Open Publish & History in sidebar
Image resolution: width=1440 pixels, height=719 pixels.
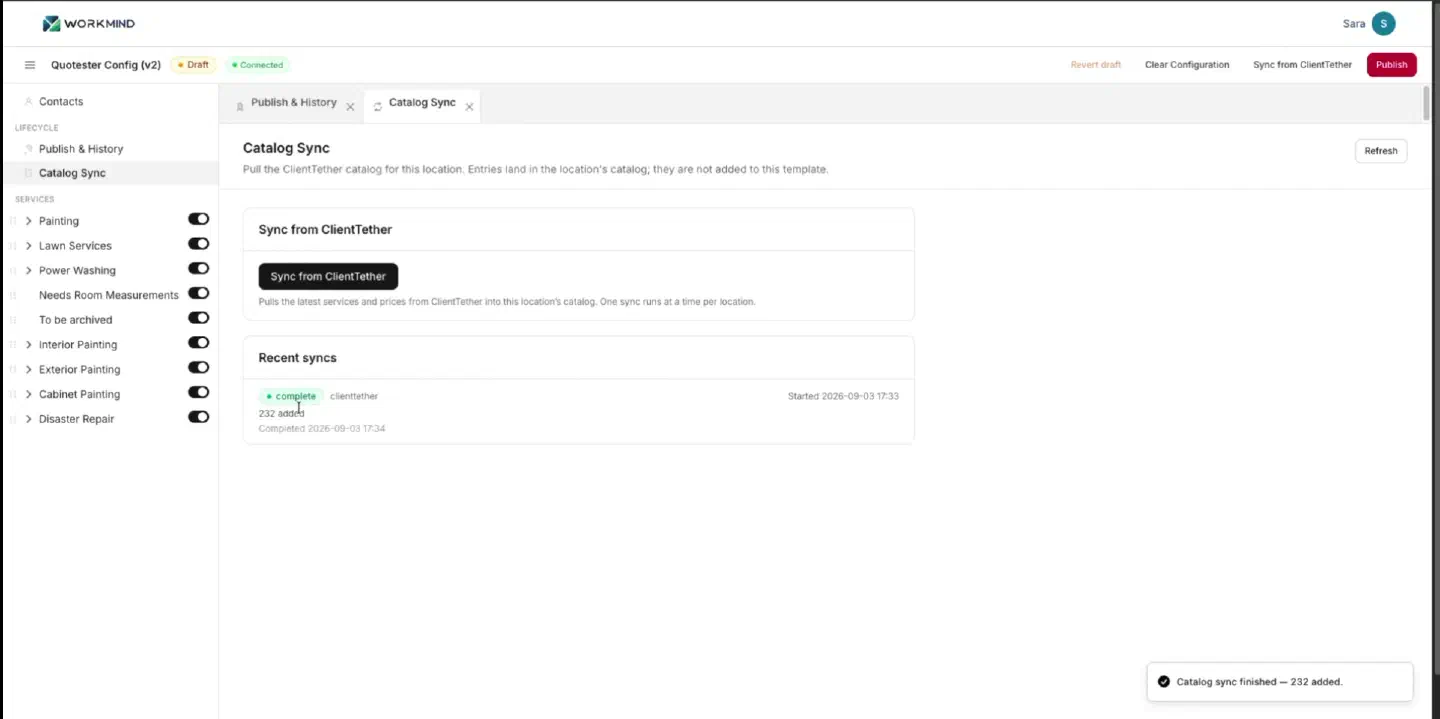pyautogui.click(x=110, y=149)
